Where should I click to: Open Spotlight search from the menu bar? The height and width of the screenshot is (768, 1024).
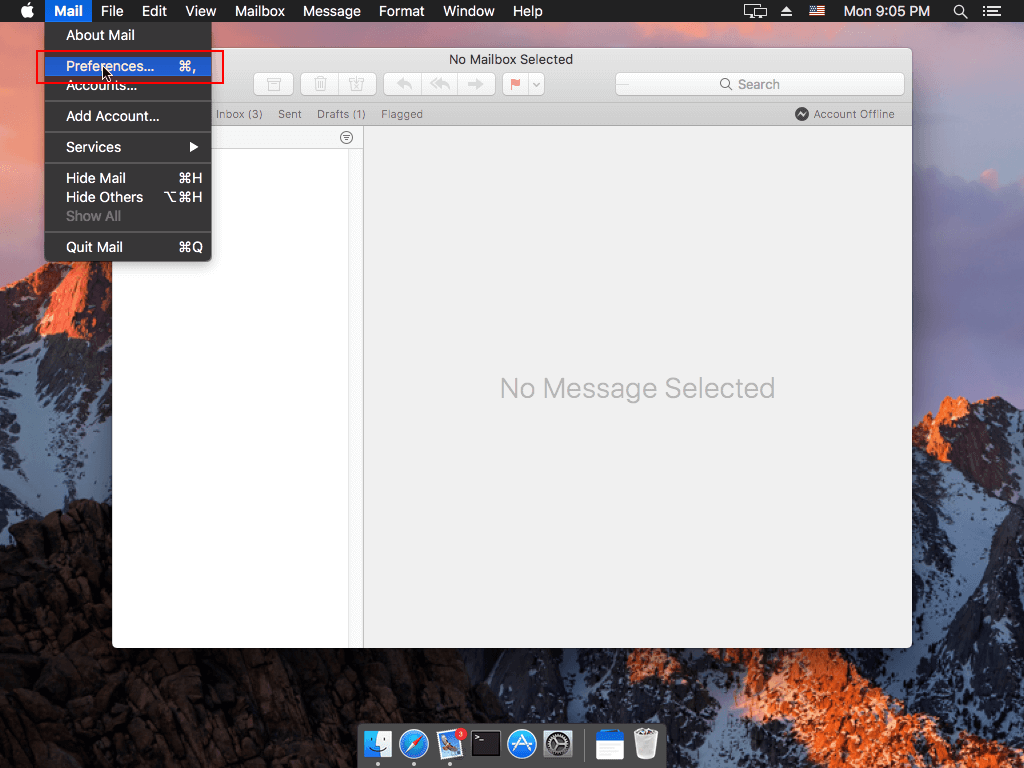[x=959, y=11]
